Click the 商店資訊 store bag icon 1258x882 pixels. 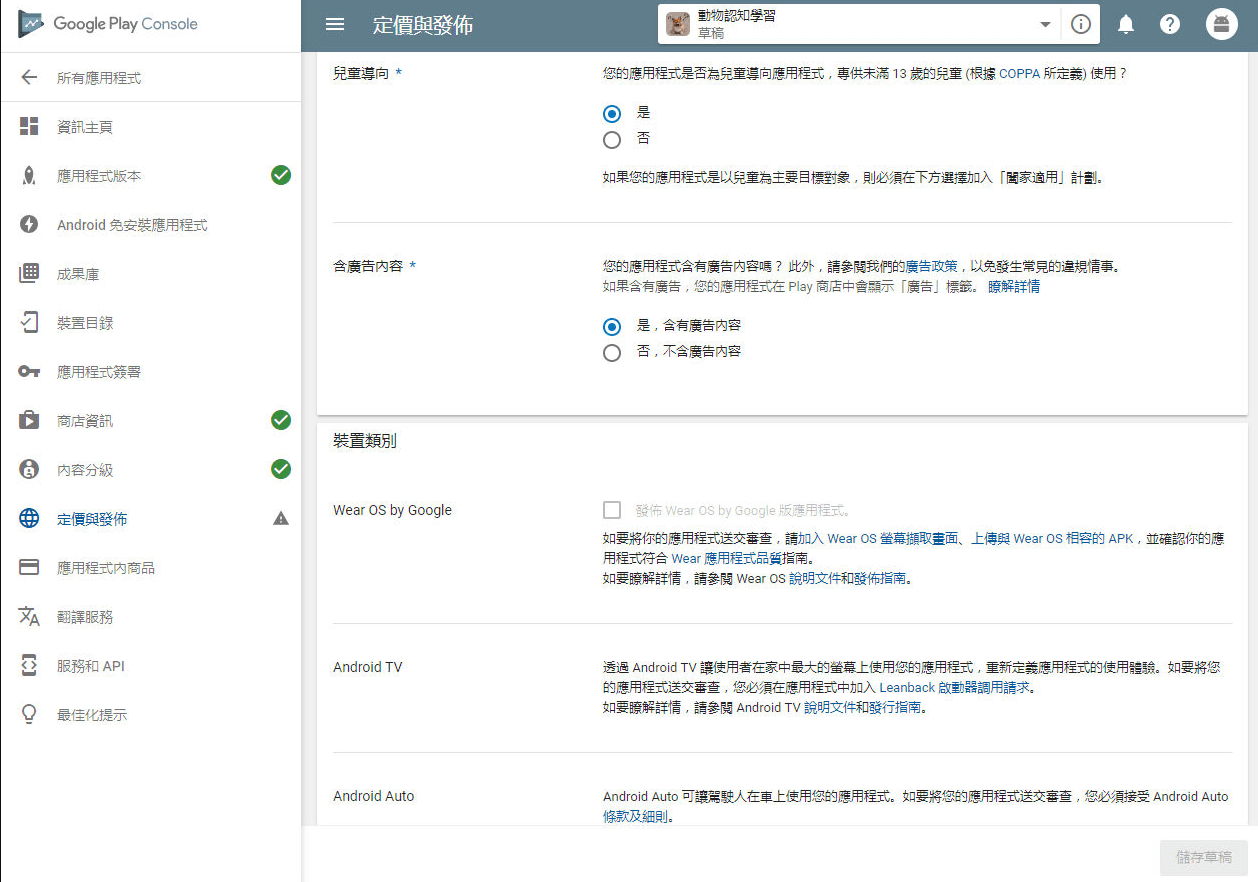pyautogui.click(x=29, y=421)
